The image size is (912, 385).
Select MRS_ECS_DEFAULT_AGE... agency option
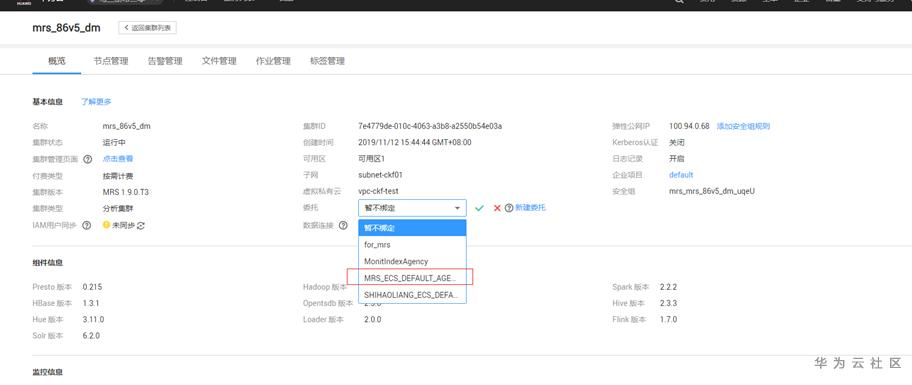[411, 278]
